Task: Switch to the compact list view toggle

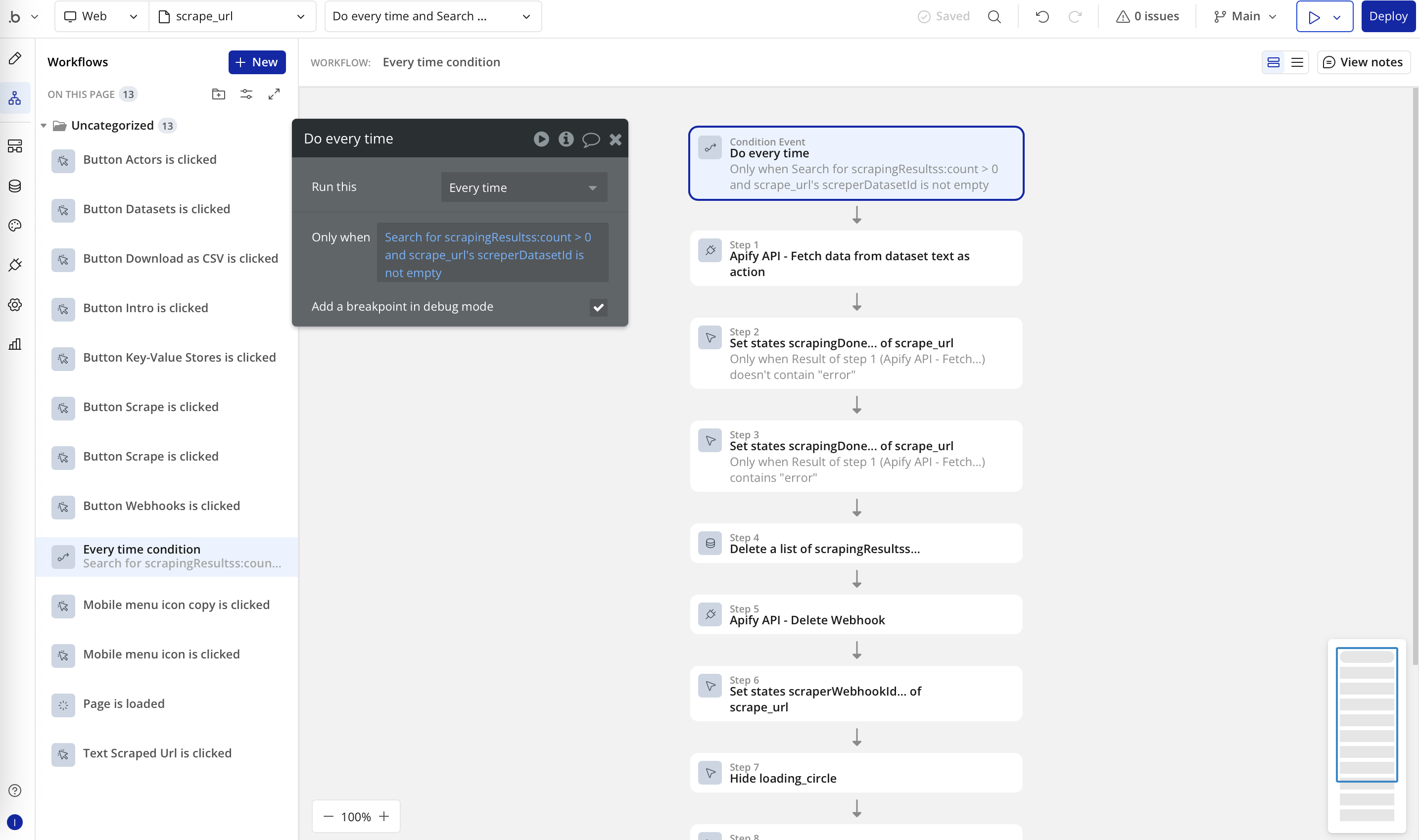Action: pyautogui.click(x=1297, y=62)
